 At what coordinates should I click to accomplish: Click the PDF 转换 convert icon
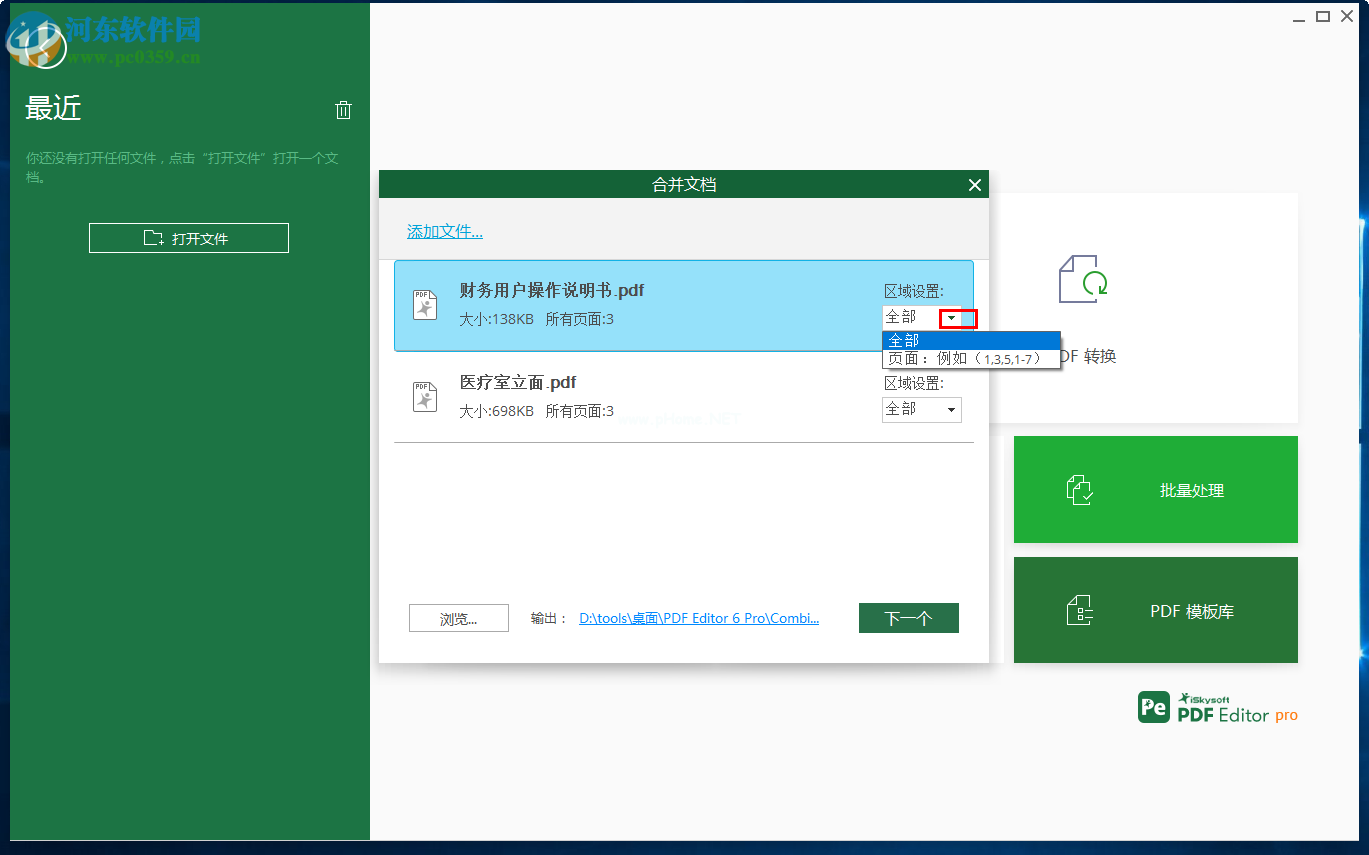coord(1083,279)
